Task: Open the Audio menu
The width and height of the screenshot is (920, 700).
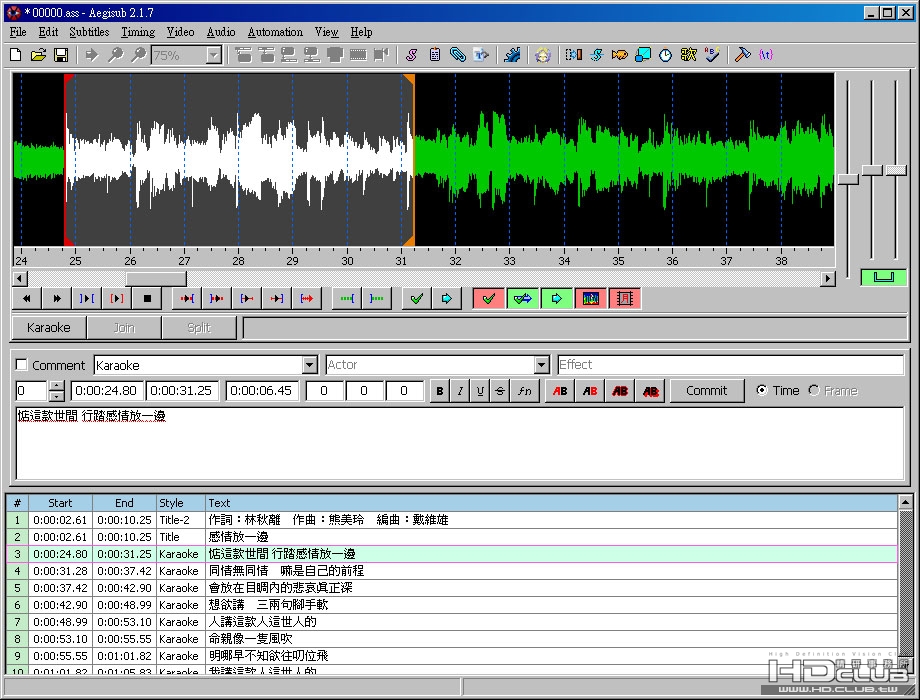Action: tap(221, 32)
